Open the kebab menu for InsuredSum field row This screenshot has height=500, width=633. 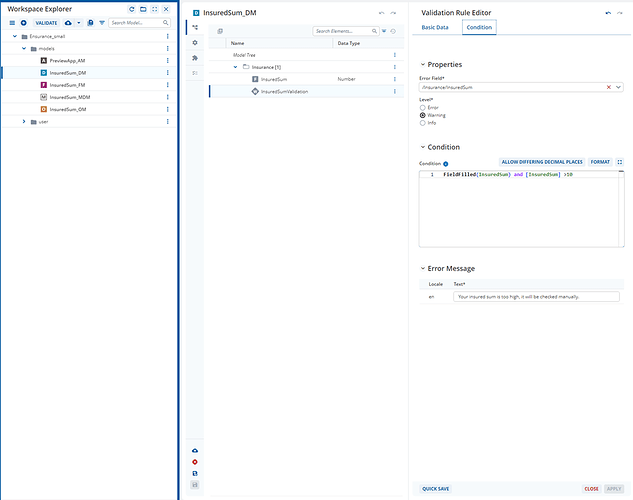click(x=394, y=79)
